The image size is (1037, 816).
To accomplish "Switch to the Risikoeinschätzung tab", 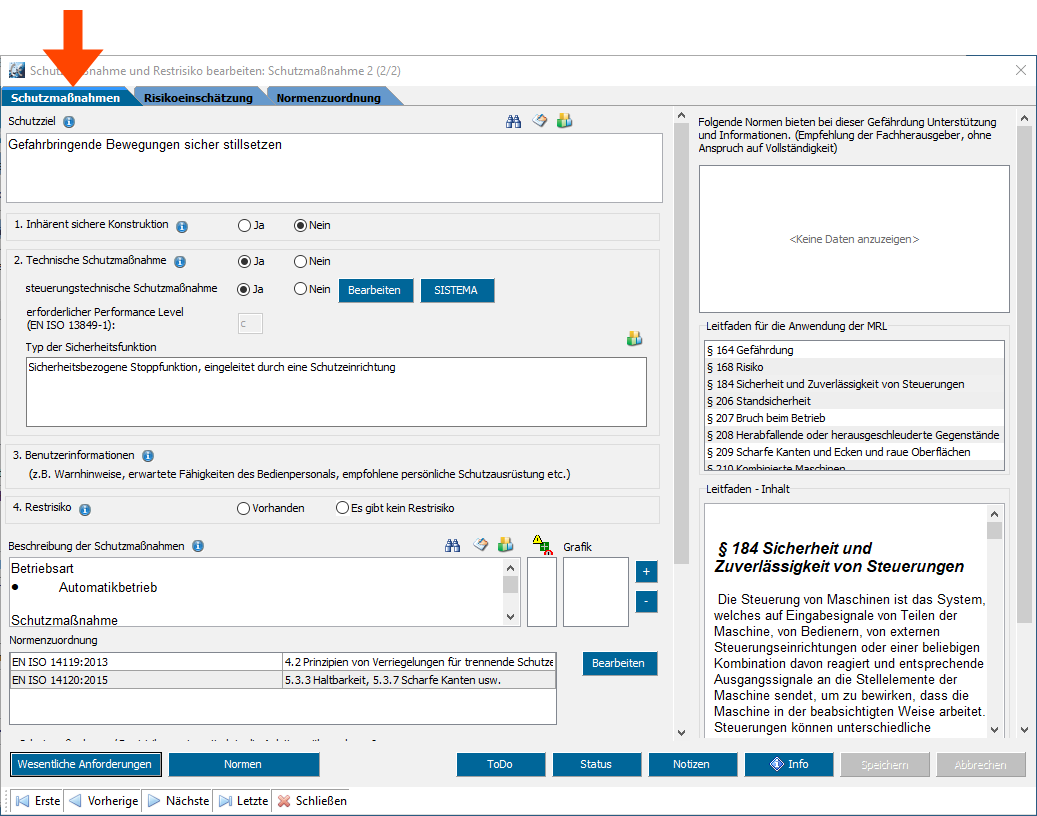I will coord(198,98).
